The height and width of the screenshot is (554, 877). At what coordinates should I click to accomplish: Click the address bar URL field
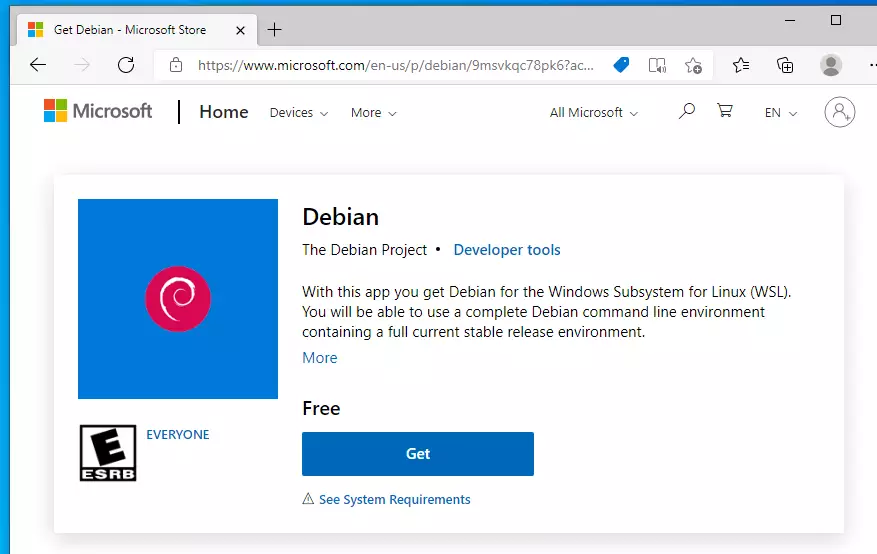(395, 65)
